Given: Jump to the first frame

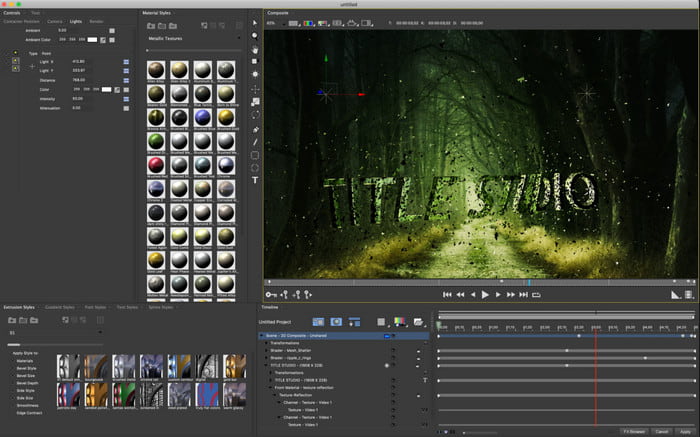Looking at the screenshot, I should pyautogui.click(x=447, y=295).
